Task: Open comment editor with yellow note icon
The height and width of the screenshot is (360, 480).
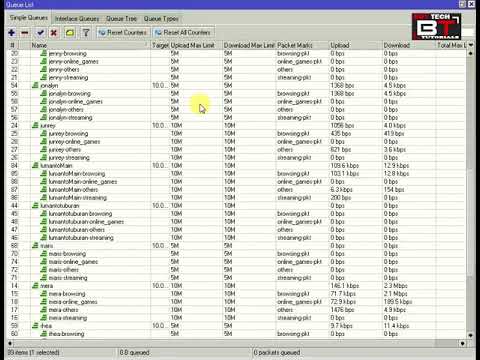Action: point(70,33)
